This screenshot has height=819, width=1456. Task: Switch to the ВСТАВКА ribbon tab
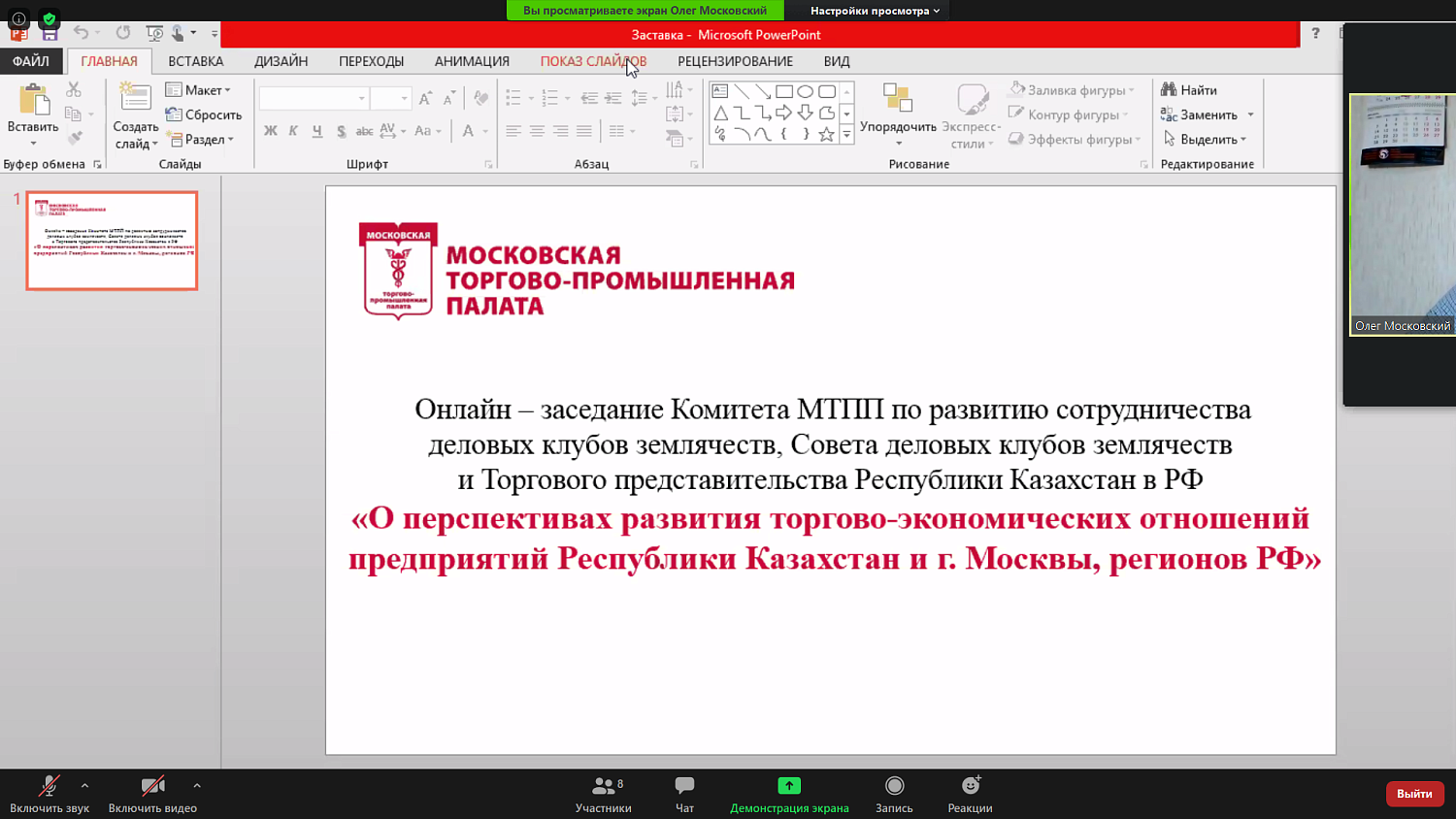(x=195, y=60)
